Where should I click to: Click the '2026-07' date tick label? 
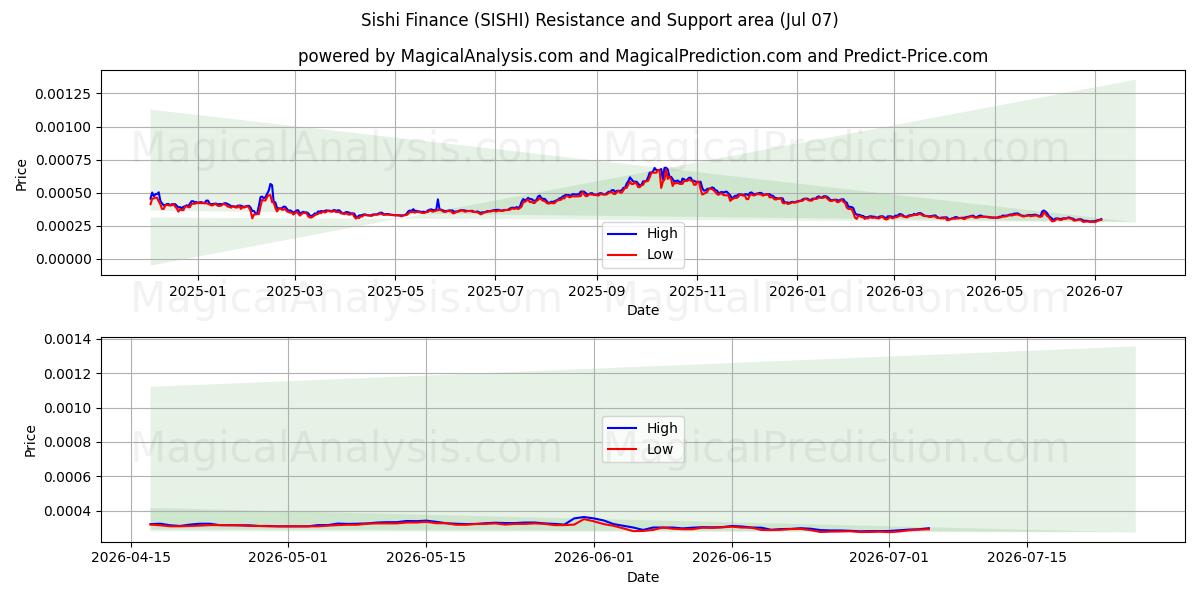click(x=1094, y=291)
